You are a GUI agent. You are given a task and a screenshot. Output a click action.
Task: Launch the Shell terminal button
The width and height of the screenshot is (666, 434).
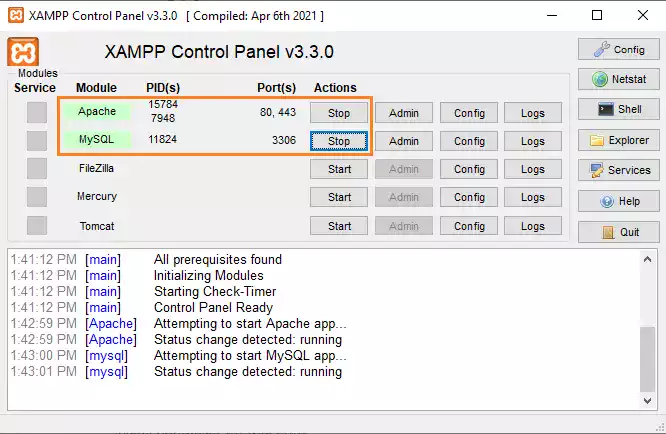pyautogui.click(x=618, y=109)
